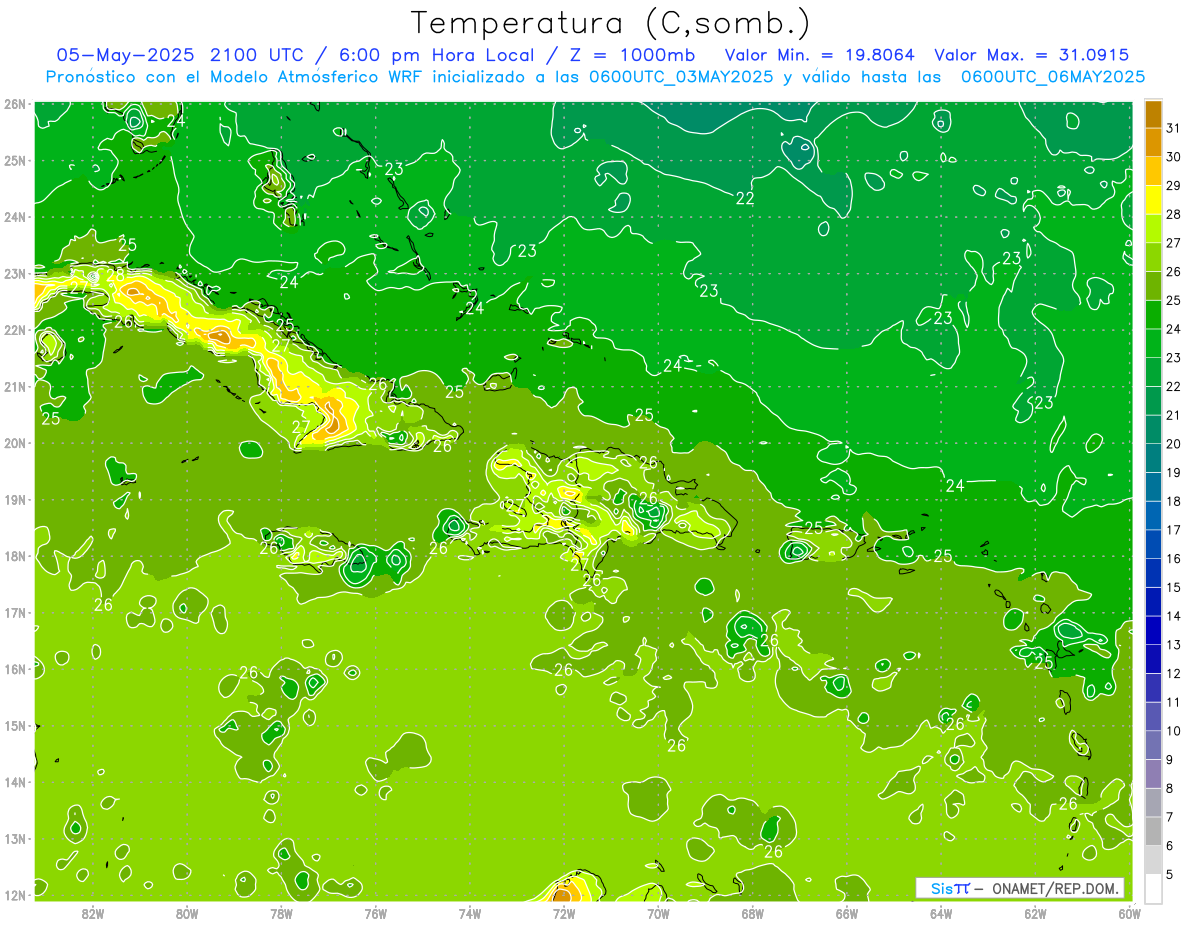Click the 'Valor Max. = 31.0915' readout
This screenshot has width=1200, height=927.
1032,55
